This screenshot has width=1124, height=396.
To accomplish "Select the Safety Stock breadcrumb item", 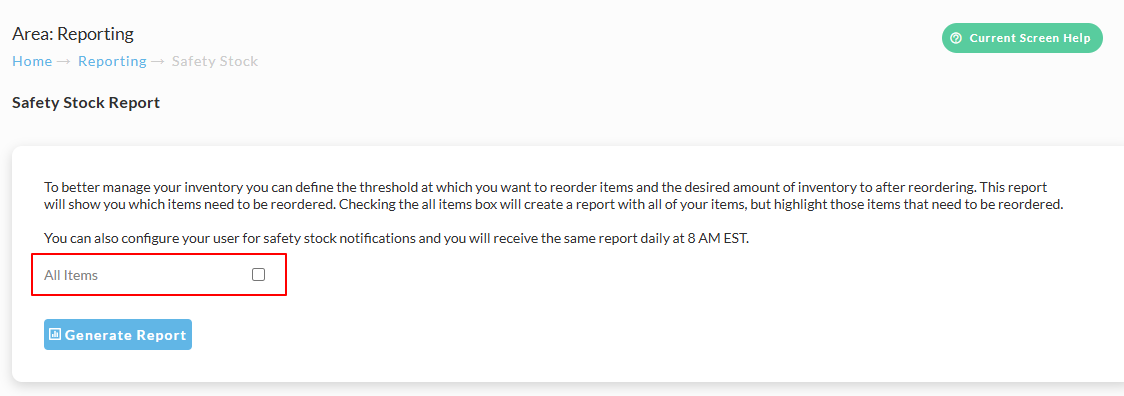I will pyautogui.click(x=215, y=61).
